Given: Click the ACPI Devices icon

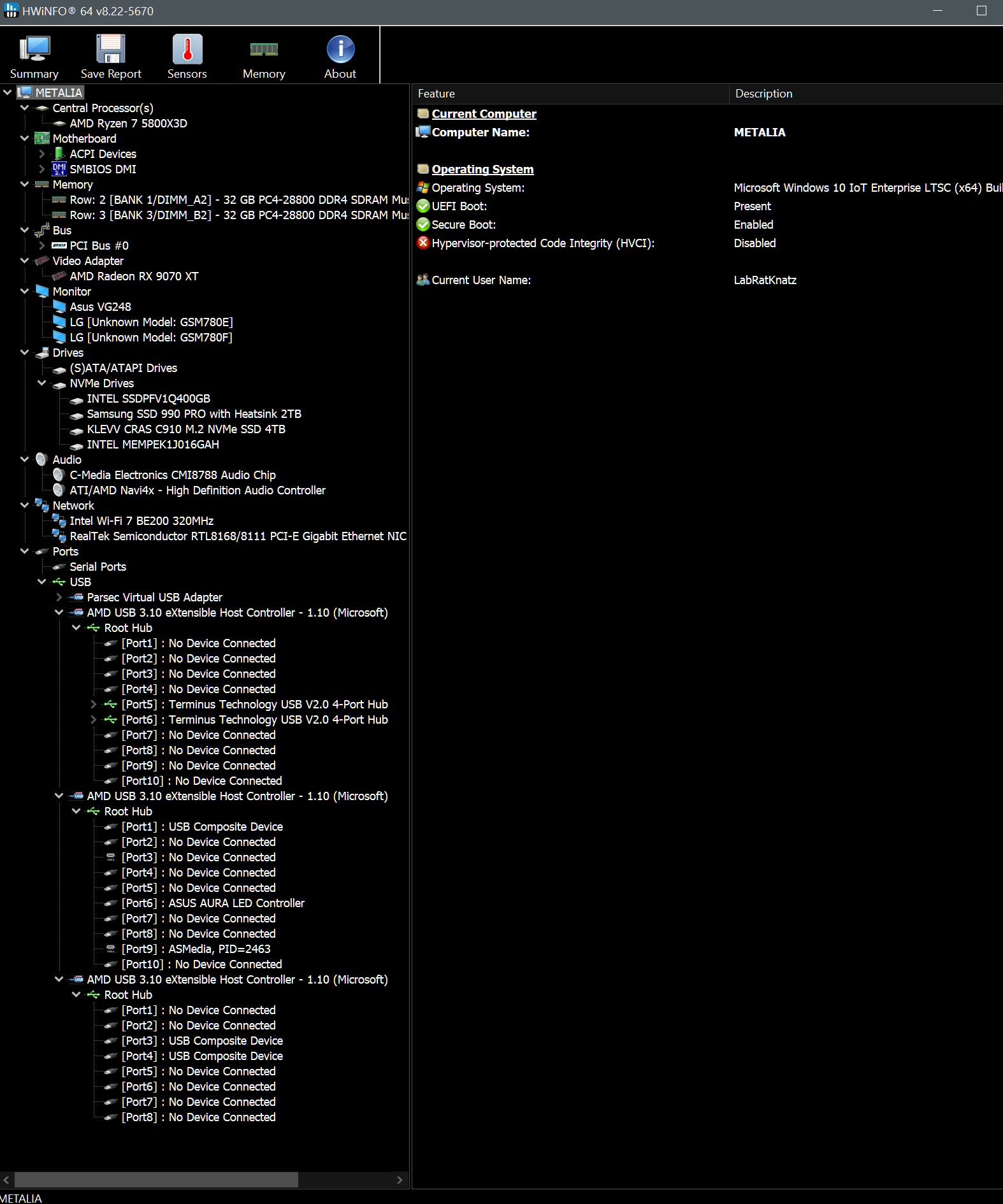Looking at the screenshot, I should click(x=59, y=154).
